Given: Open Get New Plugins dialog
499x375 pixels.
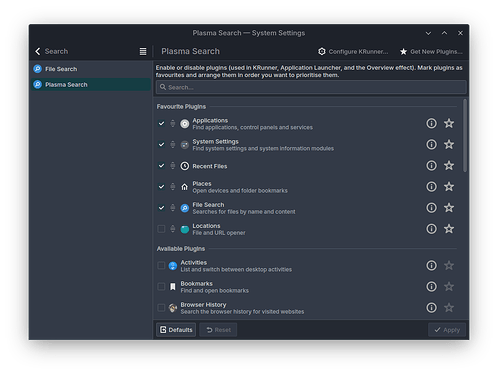Looking at the screenshot, I should coord(431,52).
